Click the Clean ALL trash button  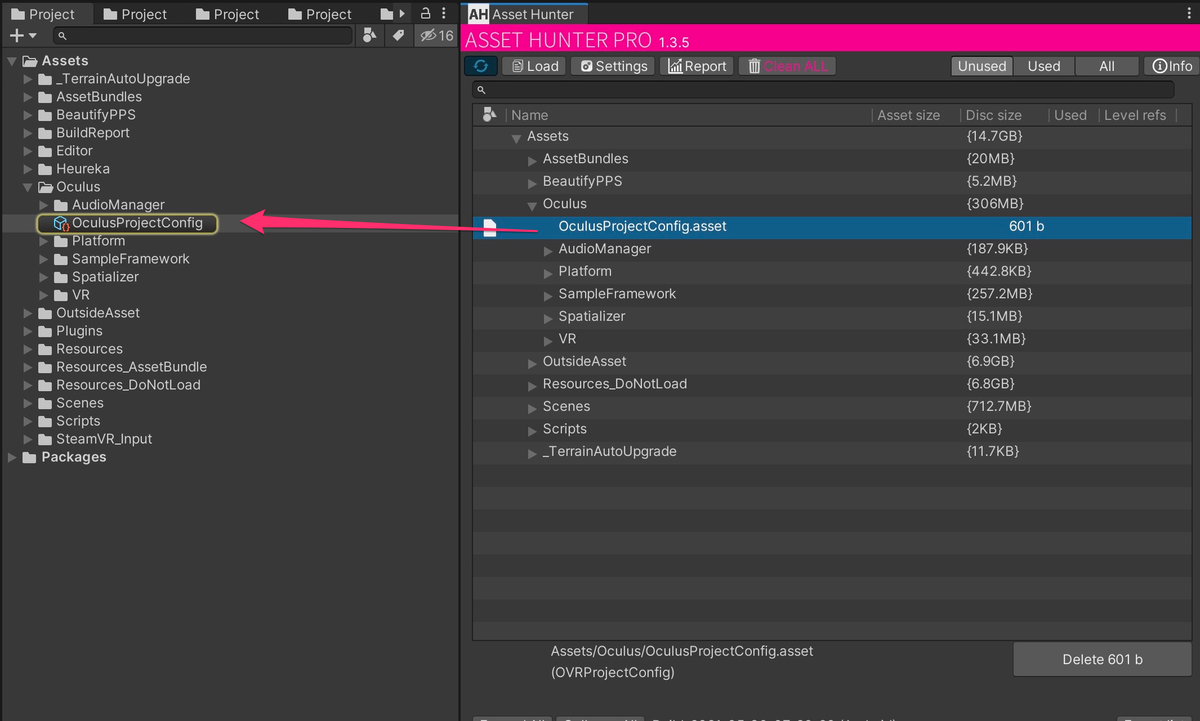[786, 66]
